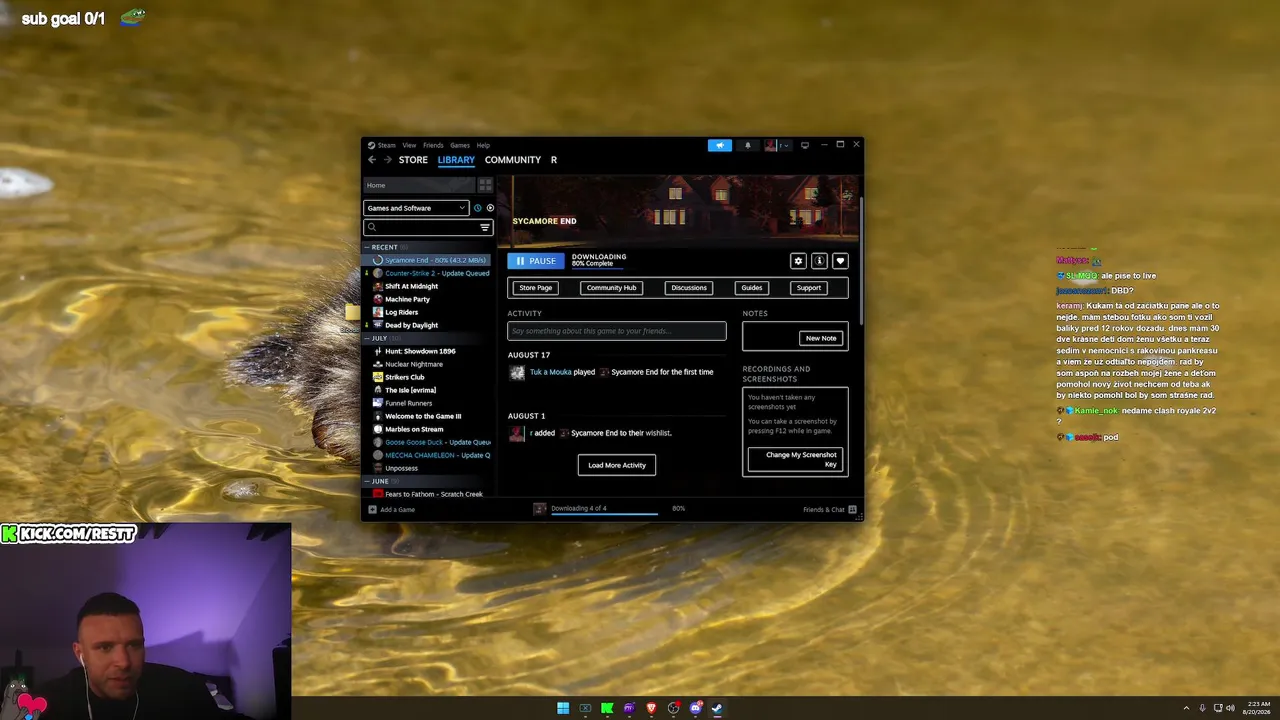Click the microphone tray icon

1202,709
